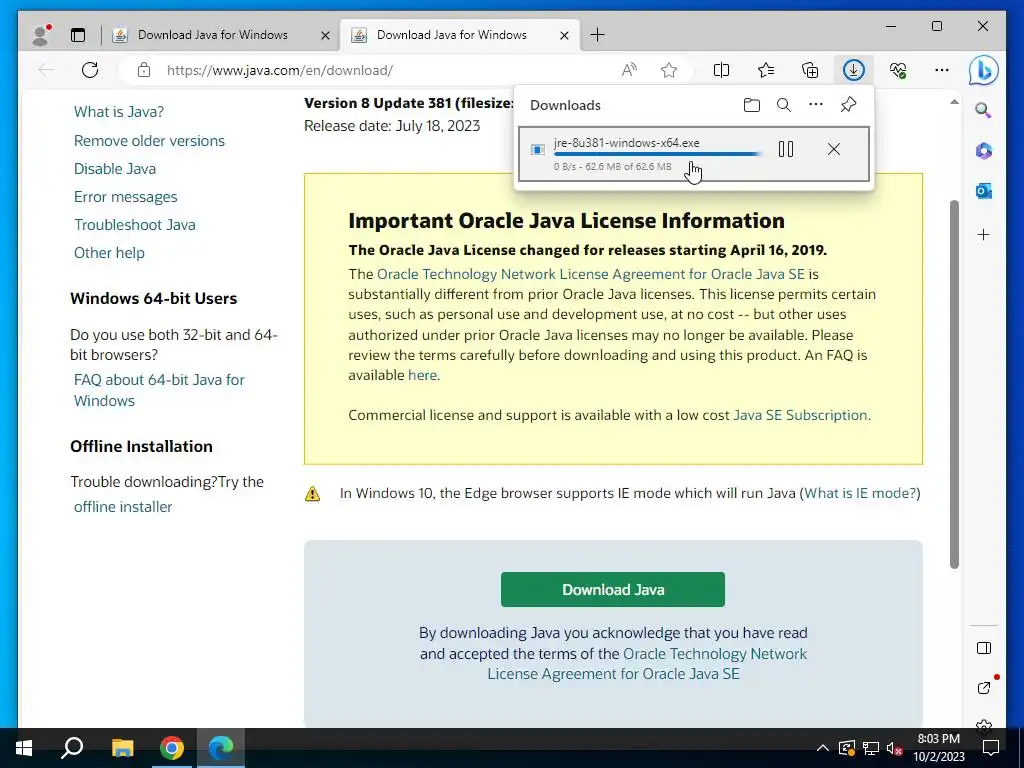Click the offline installer link
The height and width of the screenshot is (768, 1024).
[x=123, y=507]
